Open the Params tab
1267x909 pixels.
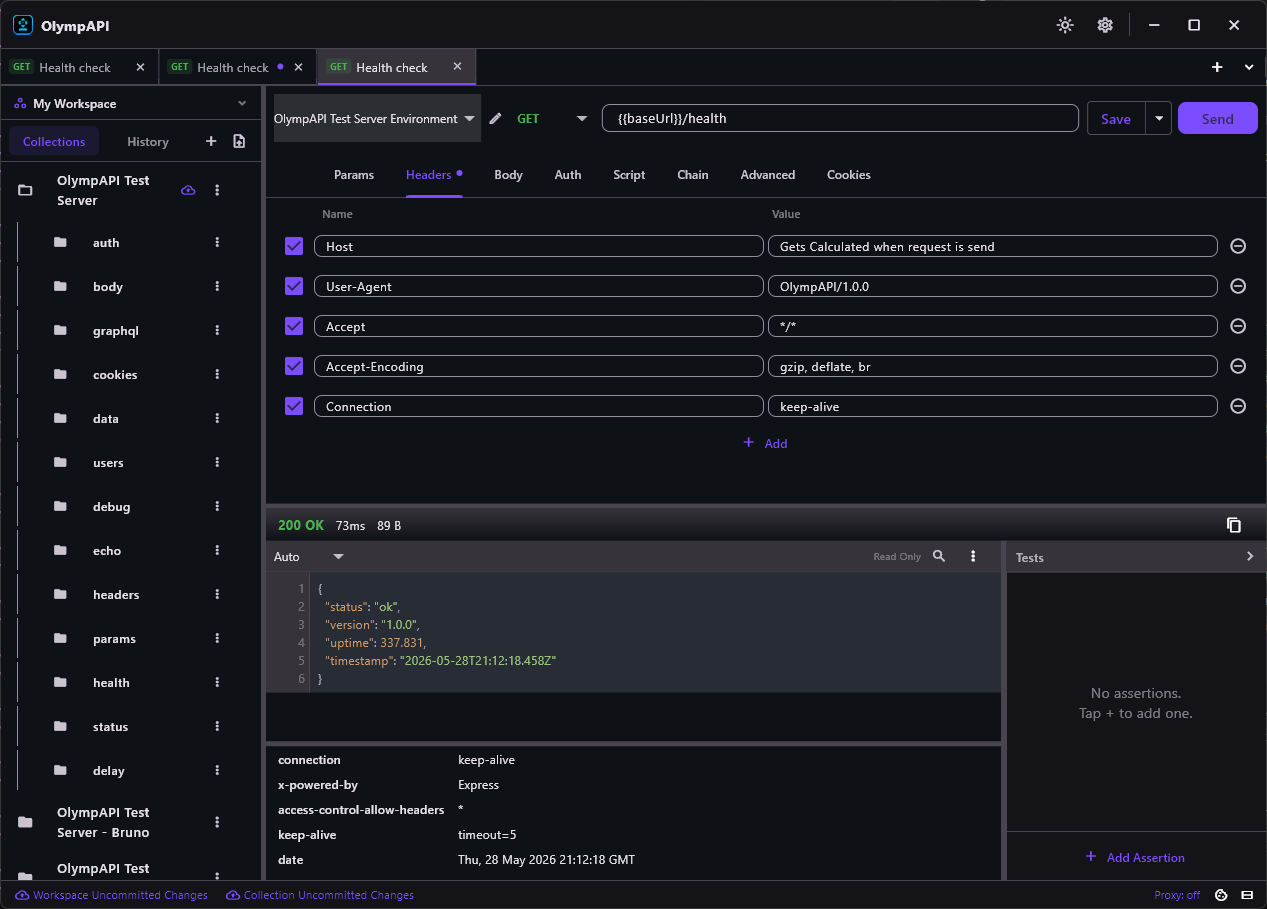(x=354, y=174)
